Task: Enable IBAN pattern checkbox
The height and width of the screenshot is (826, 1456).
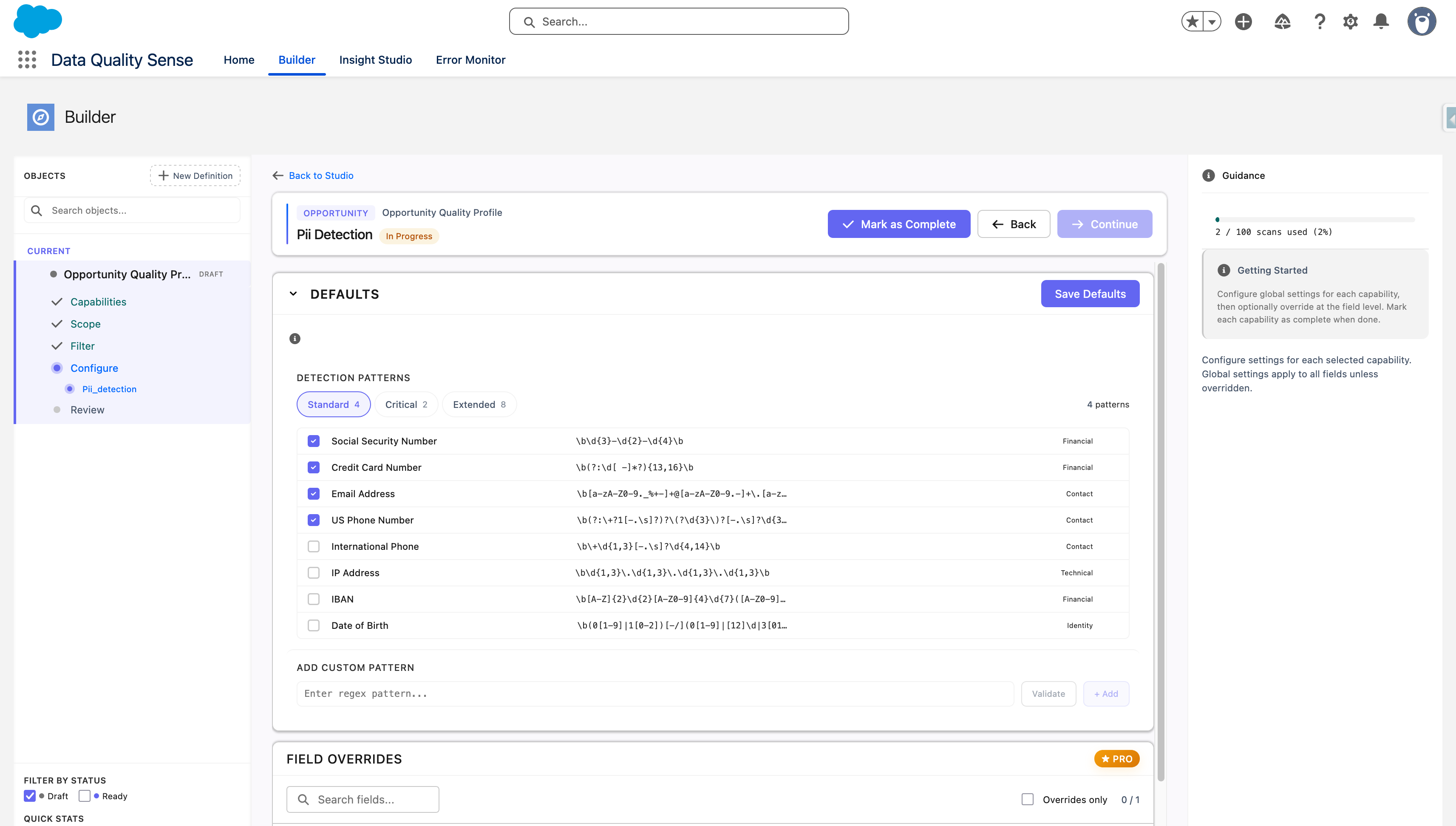Action: (x=314, y=599)
